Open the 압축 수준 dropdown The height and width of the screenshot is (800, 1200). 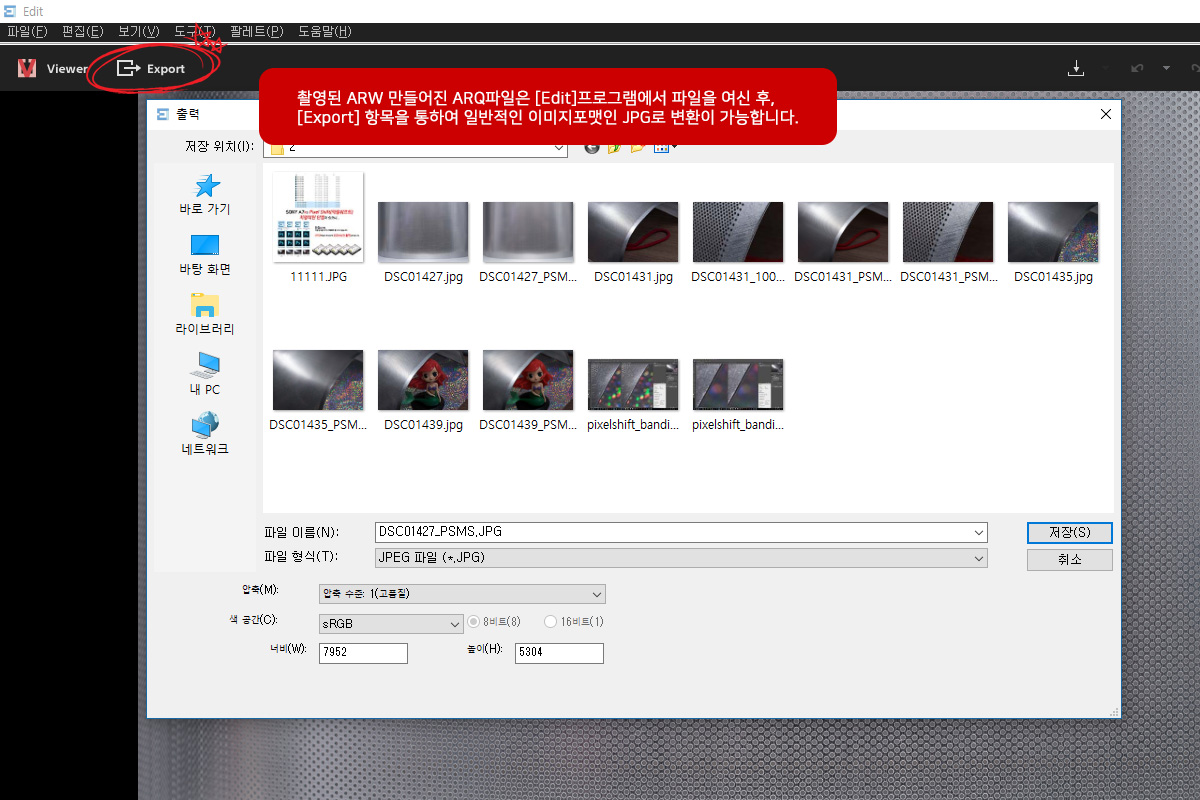click(x=461, y=594)
